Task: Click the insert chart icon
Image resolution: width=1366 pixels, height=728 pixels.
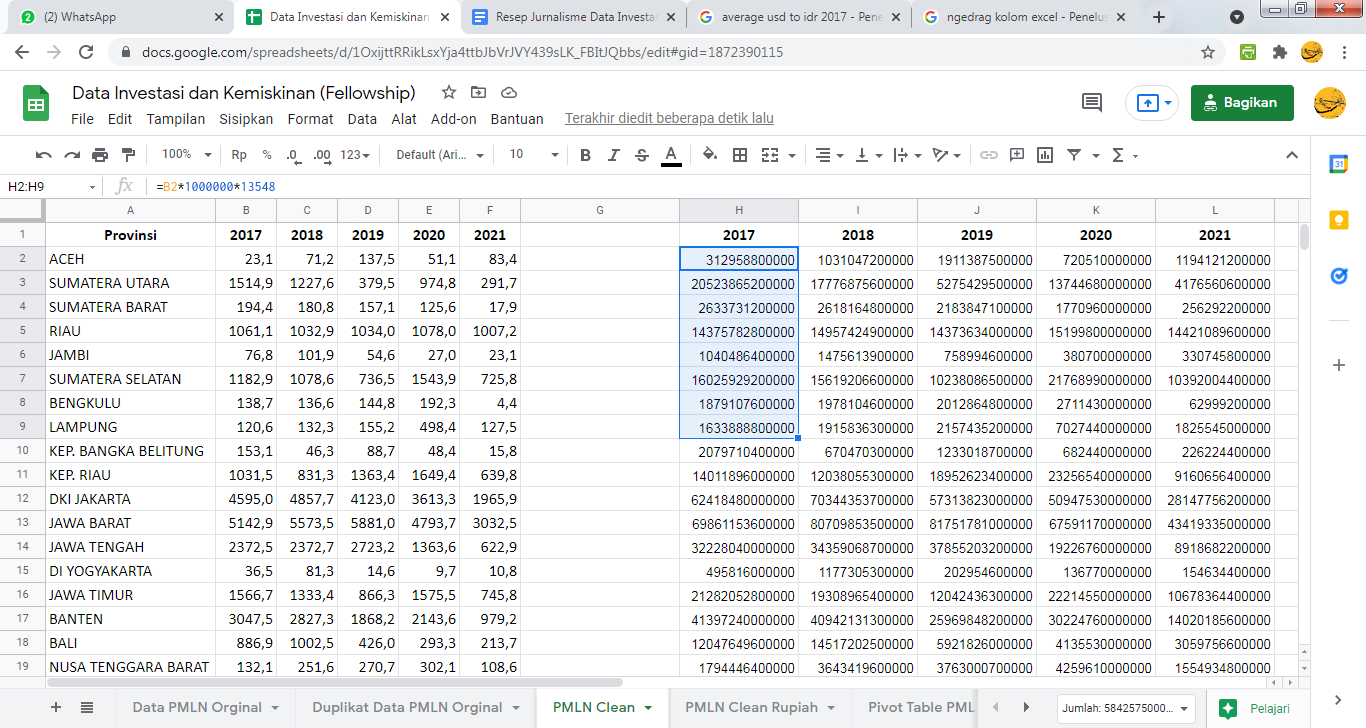Action: tap(1045, 155)
